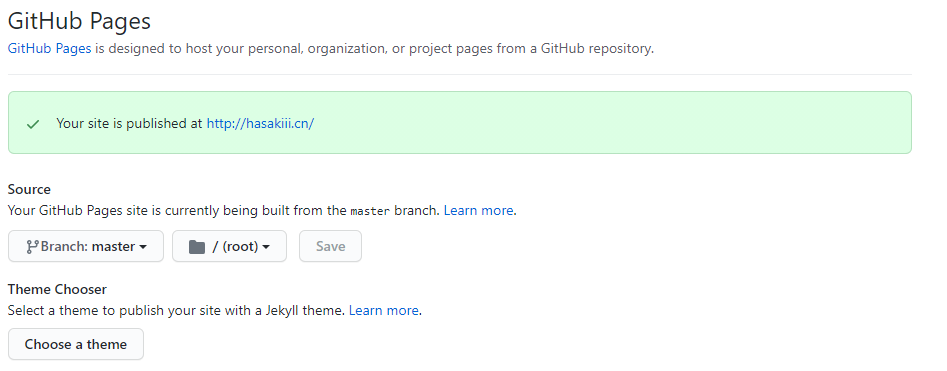Click the Choose a theme button

coord(76,344)
